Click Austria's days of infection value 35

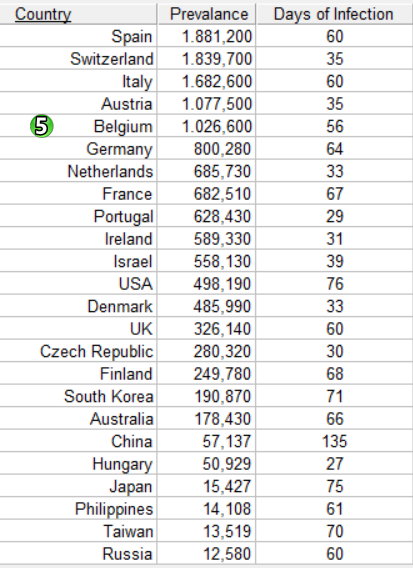(334, 104)
